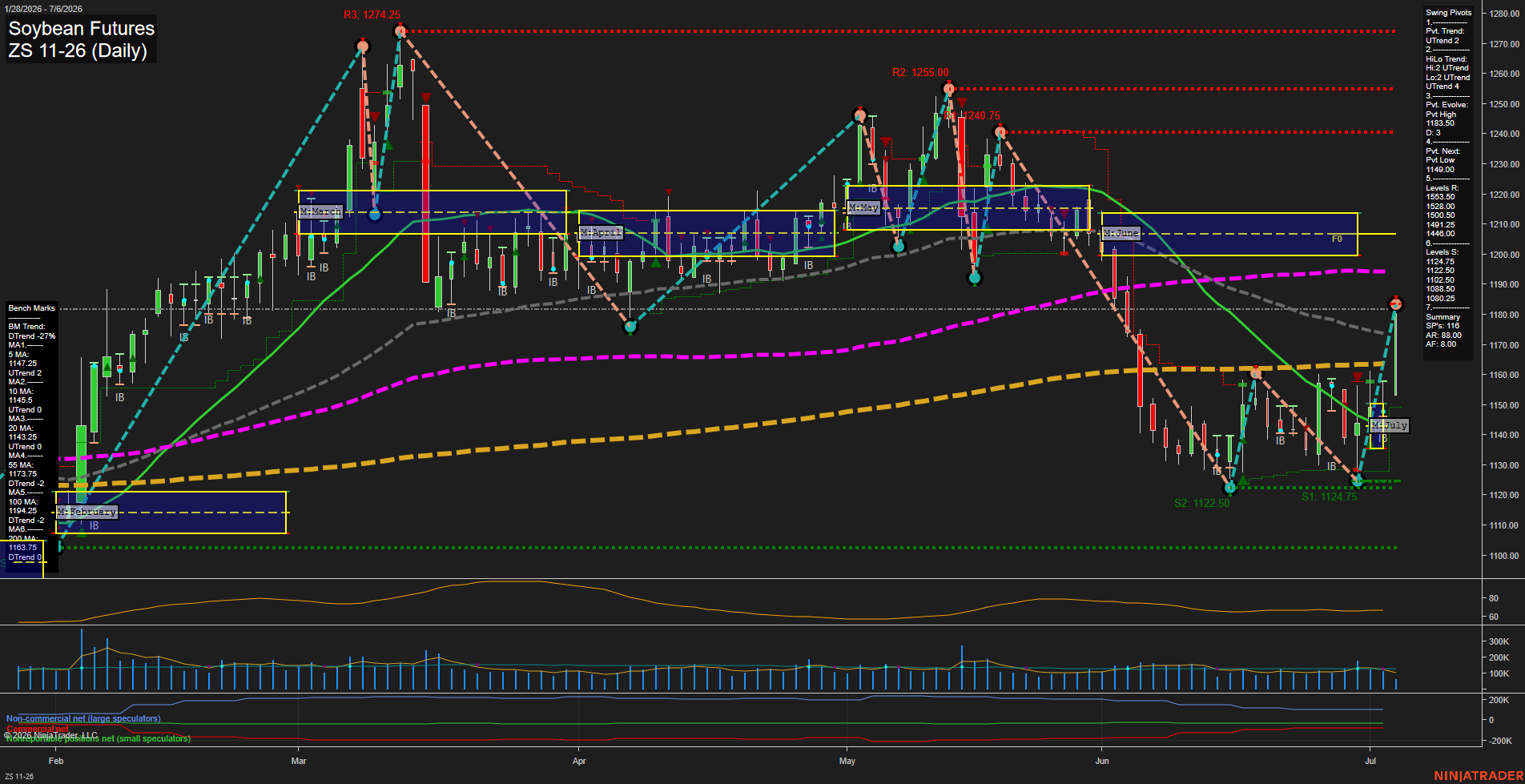Click the 1280.00 price axis label

pos(1505,14)
